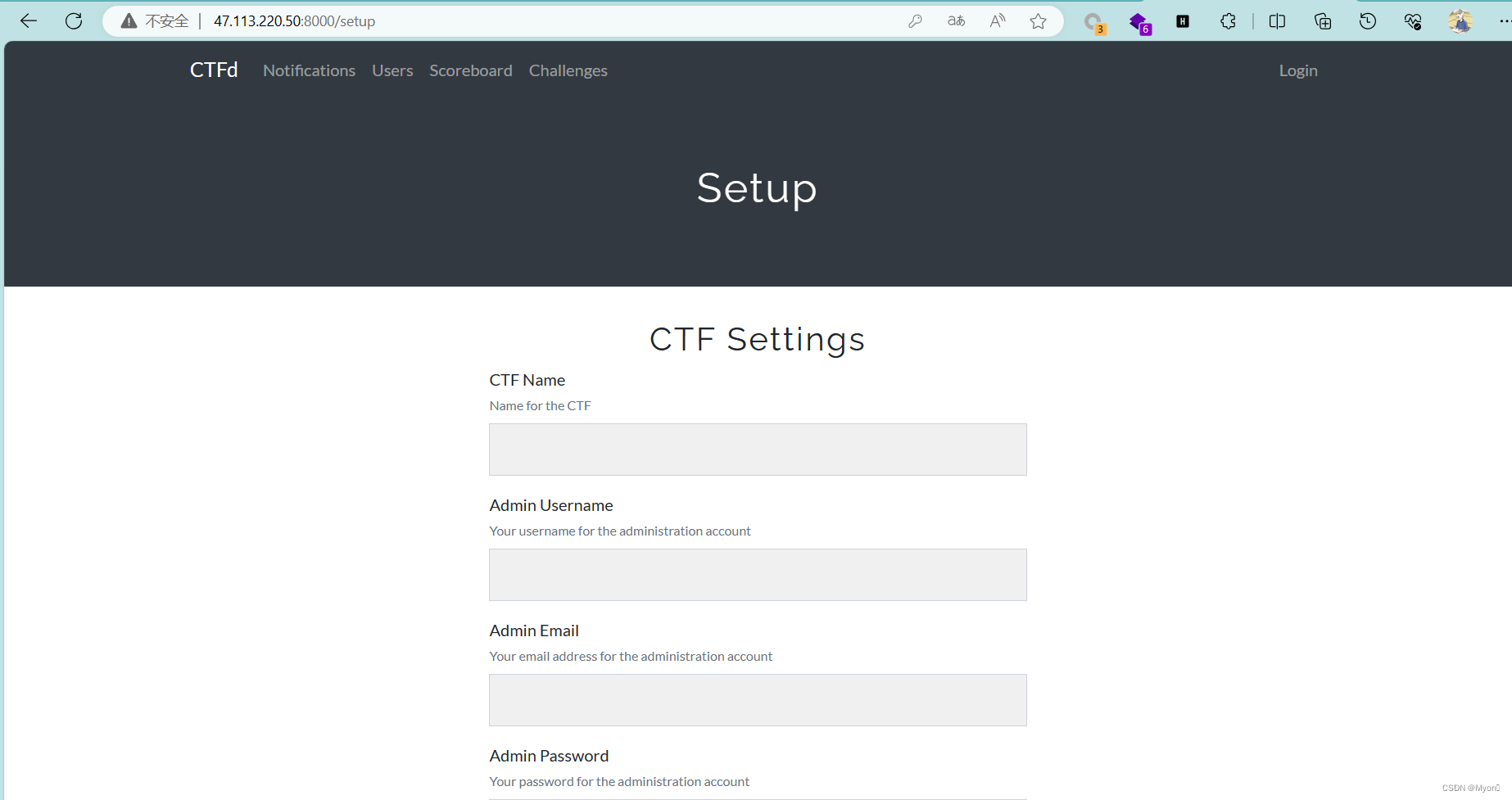Click the Login link in navbar

1298,70
